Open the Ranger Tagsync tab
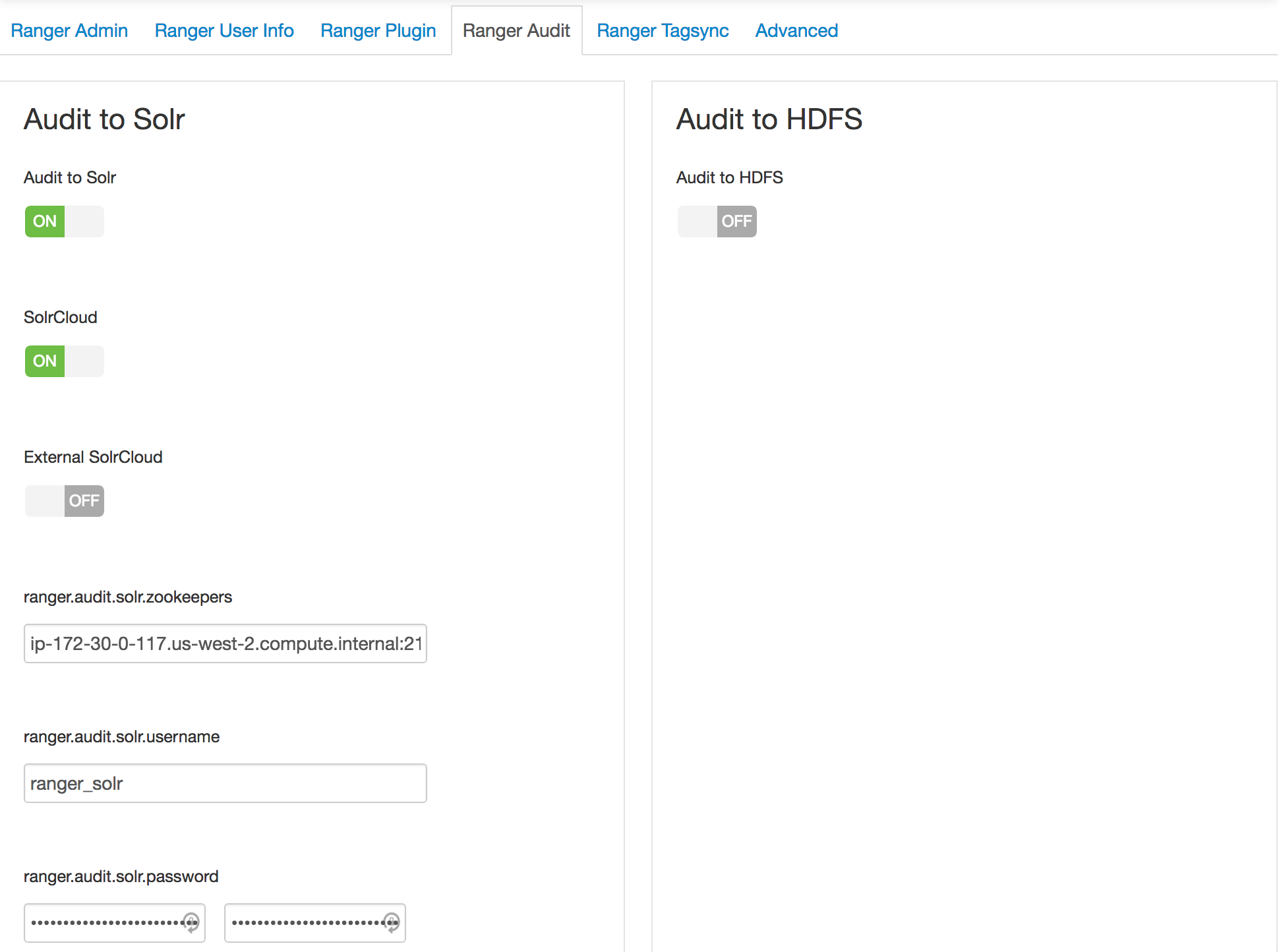 point(663,31)
